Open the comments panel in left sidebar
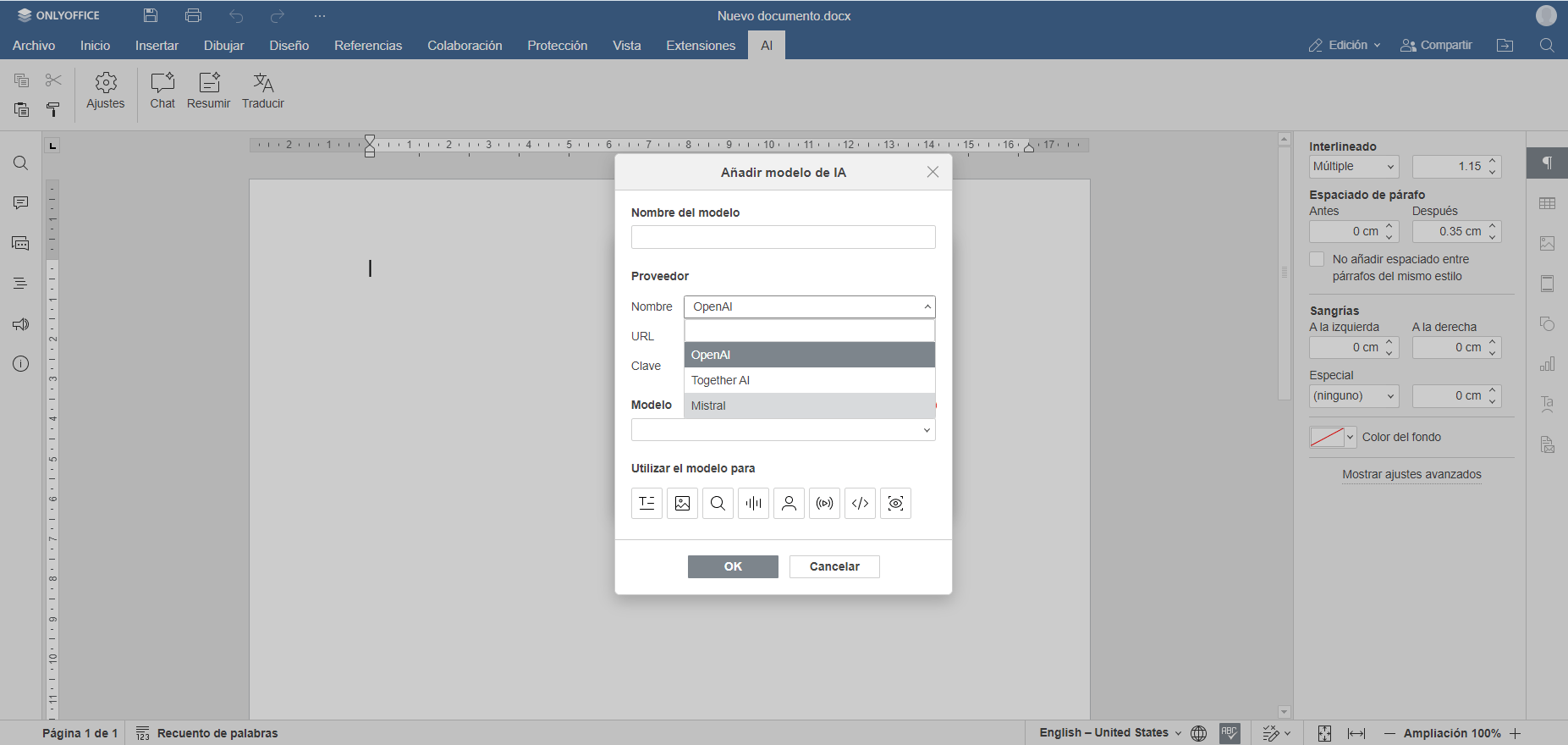Image resolution: width=1568 pixels, height=745 pixels. (21, 203)
